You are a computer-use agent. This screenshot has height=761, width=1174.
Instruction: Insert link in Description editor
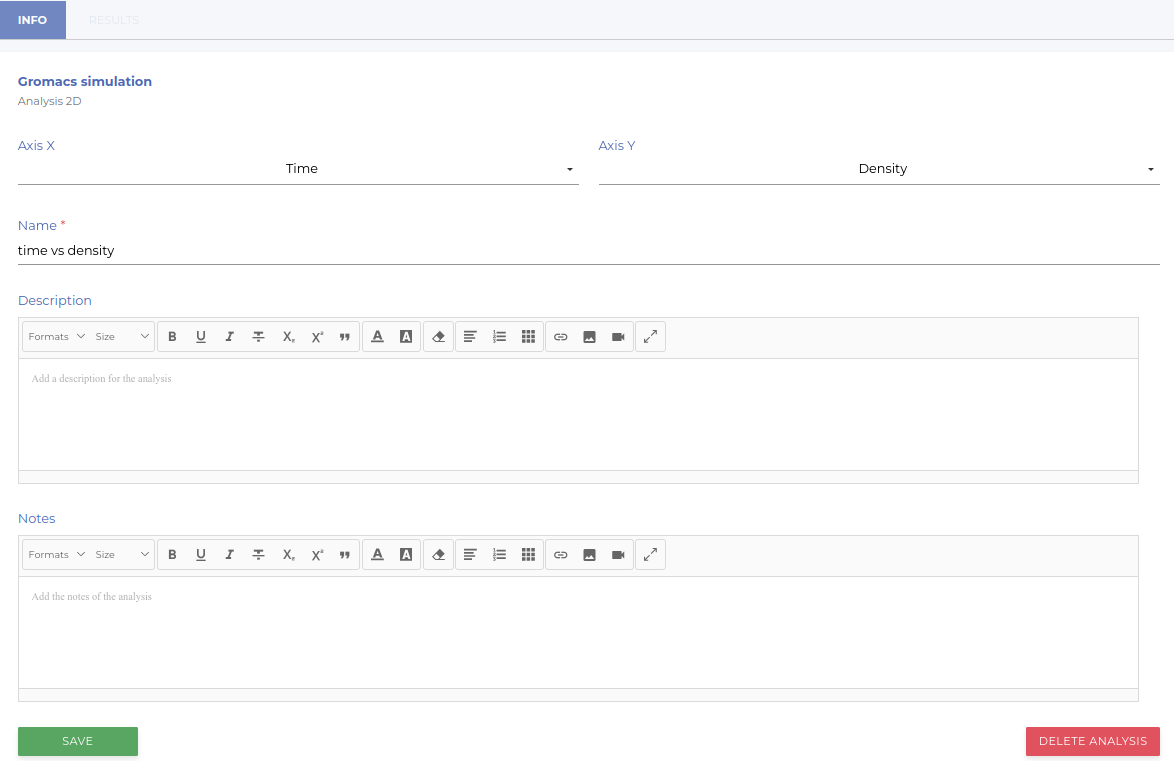pyautogui.click(x=561, y=337)
